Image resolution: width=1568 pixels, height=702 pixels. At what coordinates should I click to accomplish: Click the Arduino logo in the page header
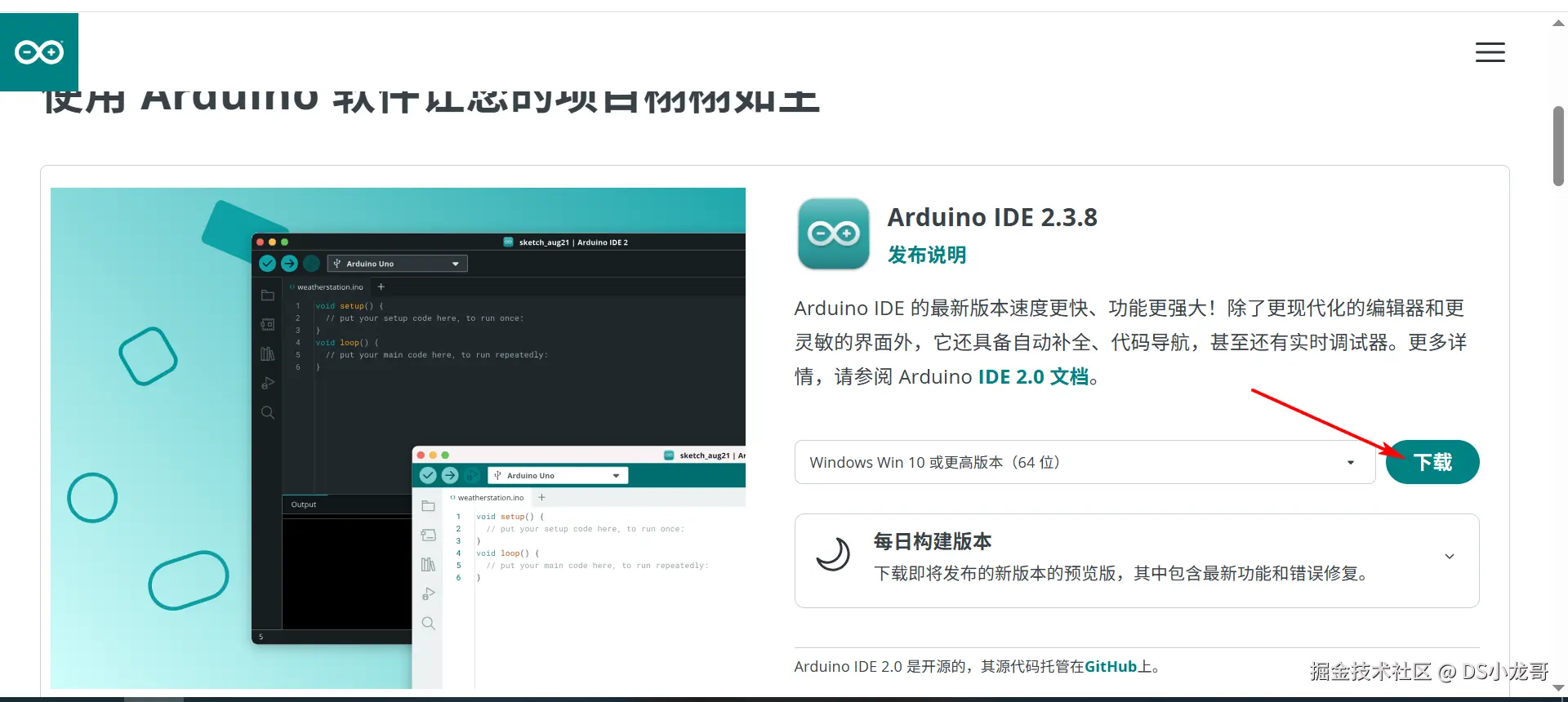pyautogui.click(x=39, y=52)
